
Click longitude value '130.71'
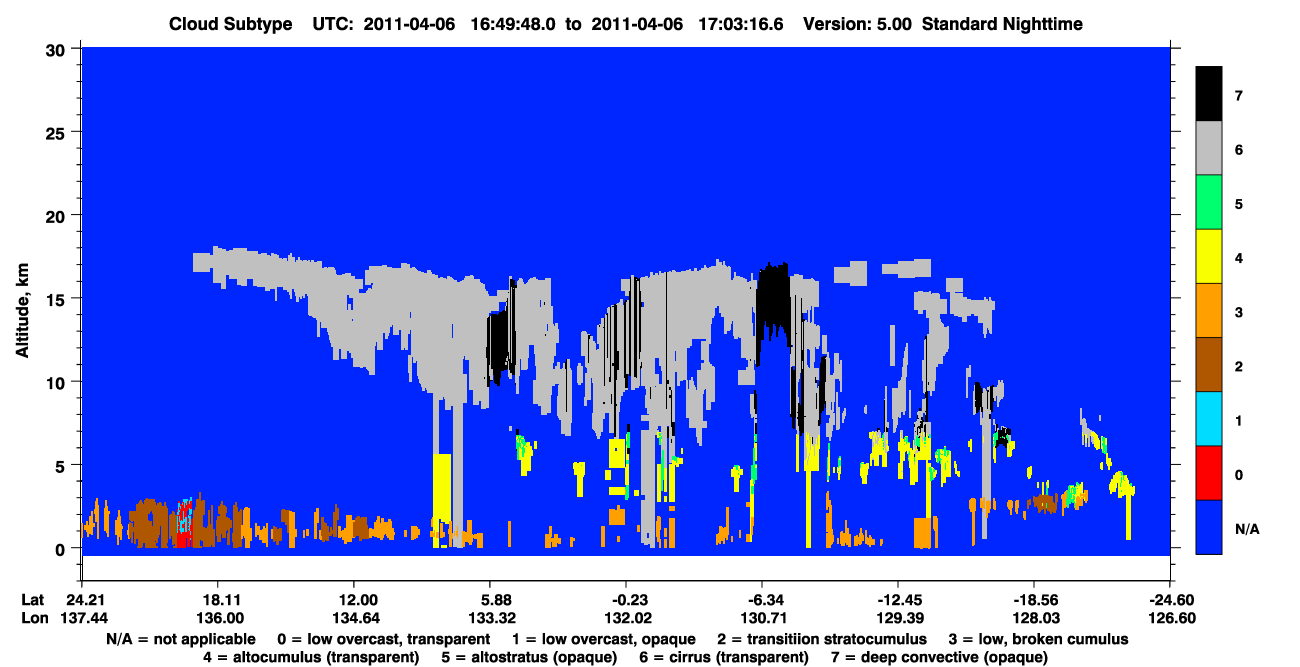pos(762,618)
